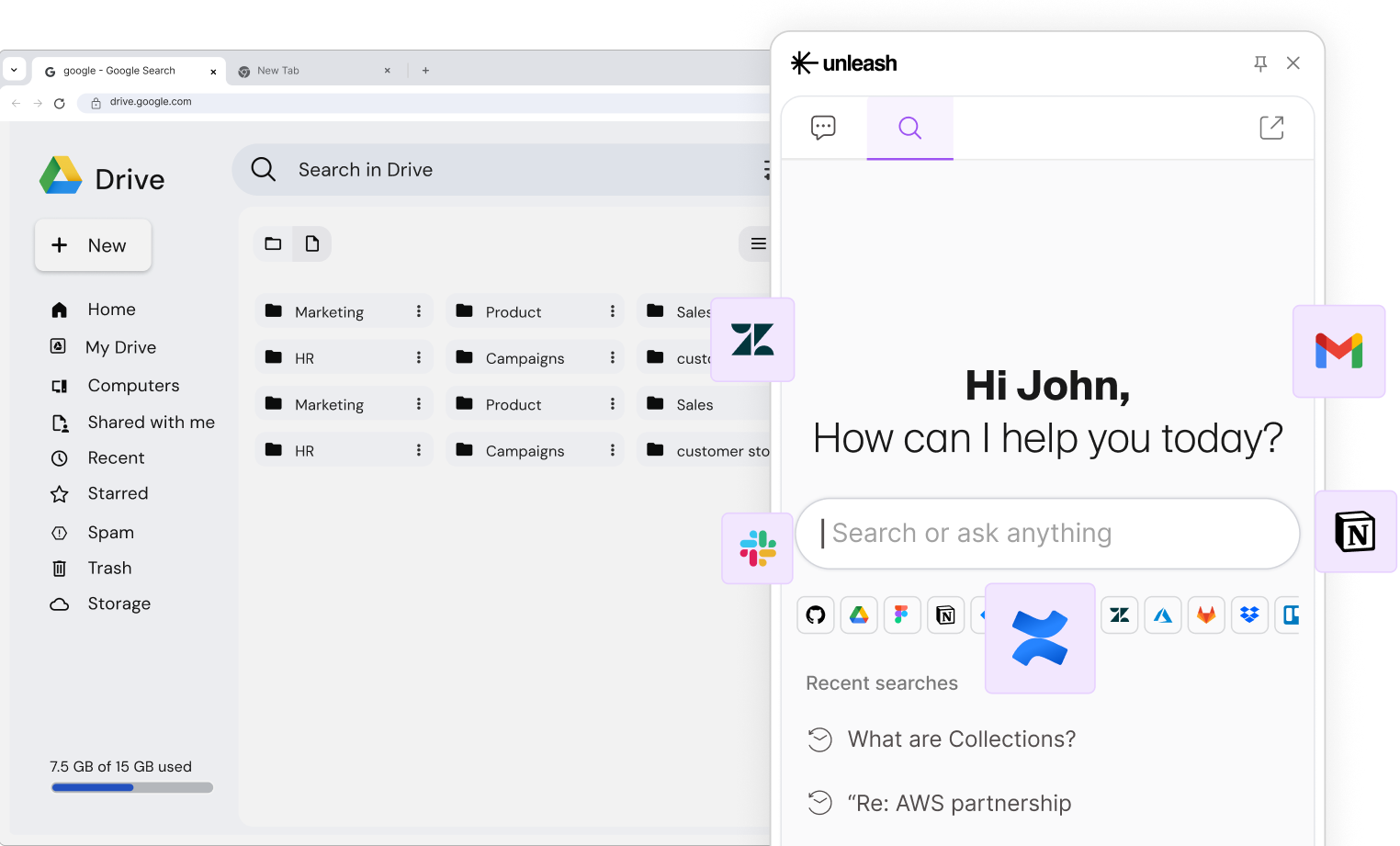
Task: Switch to the 'google - Google Search' tab
Action: pyautogui.click(x=129, y=71)
